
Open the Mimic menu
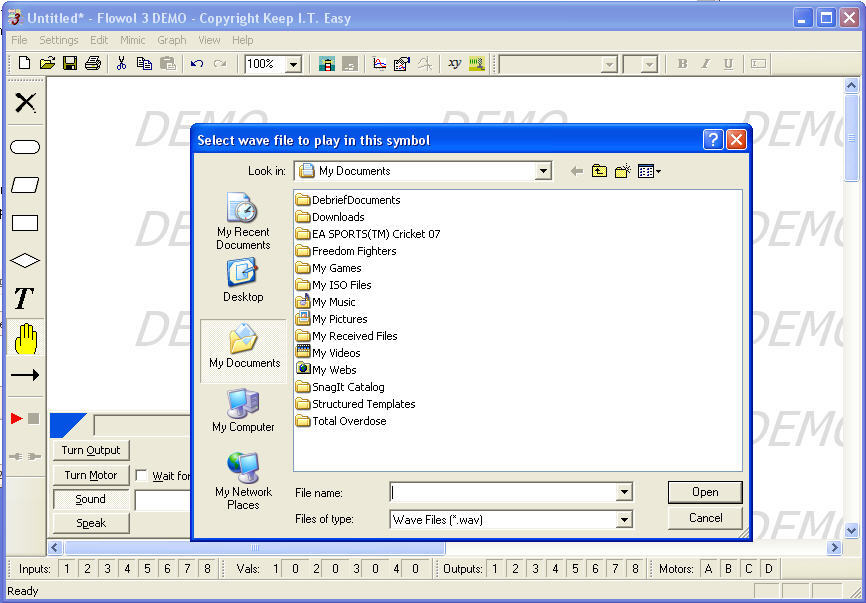(133, 40)
